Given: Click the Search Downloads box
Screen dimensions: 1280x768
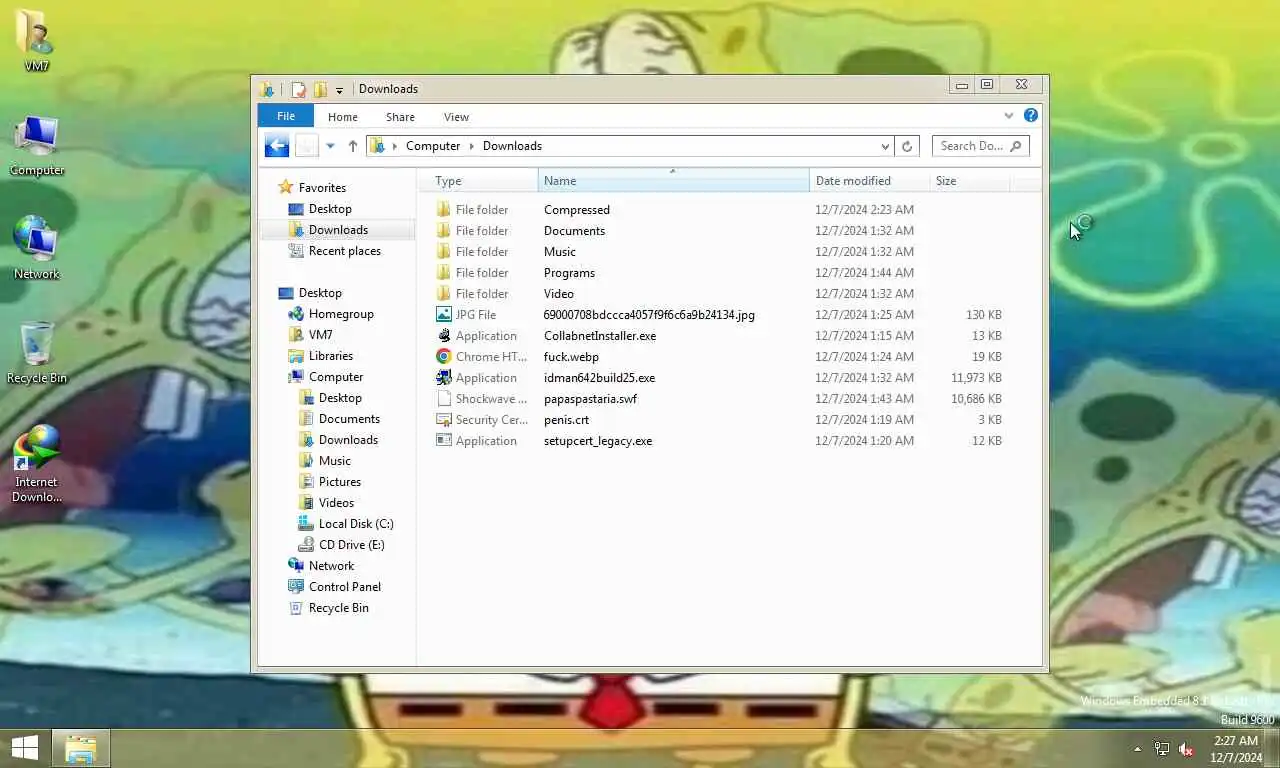Looking at the screenshot, I should pos(980,146).
